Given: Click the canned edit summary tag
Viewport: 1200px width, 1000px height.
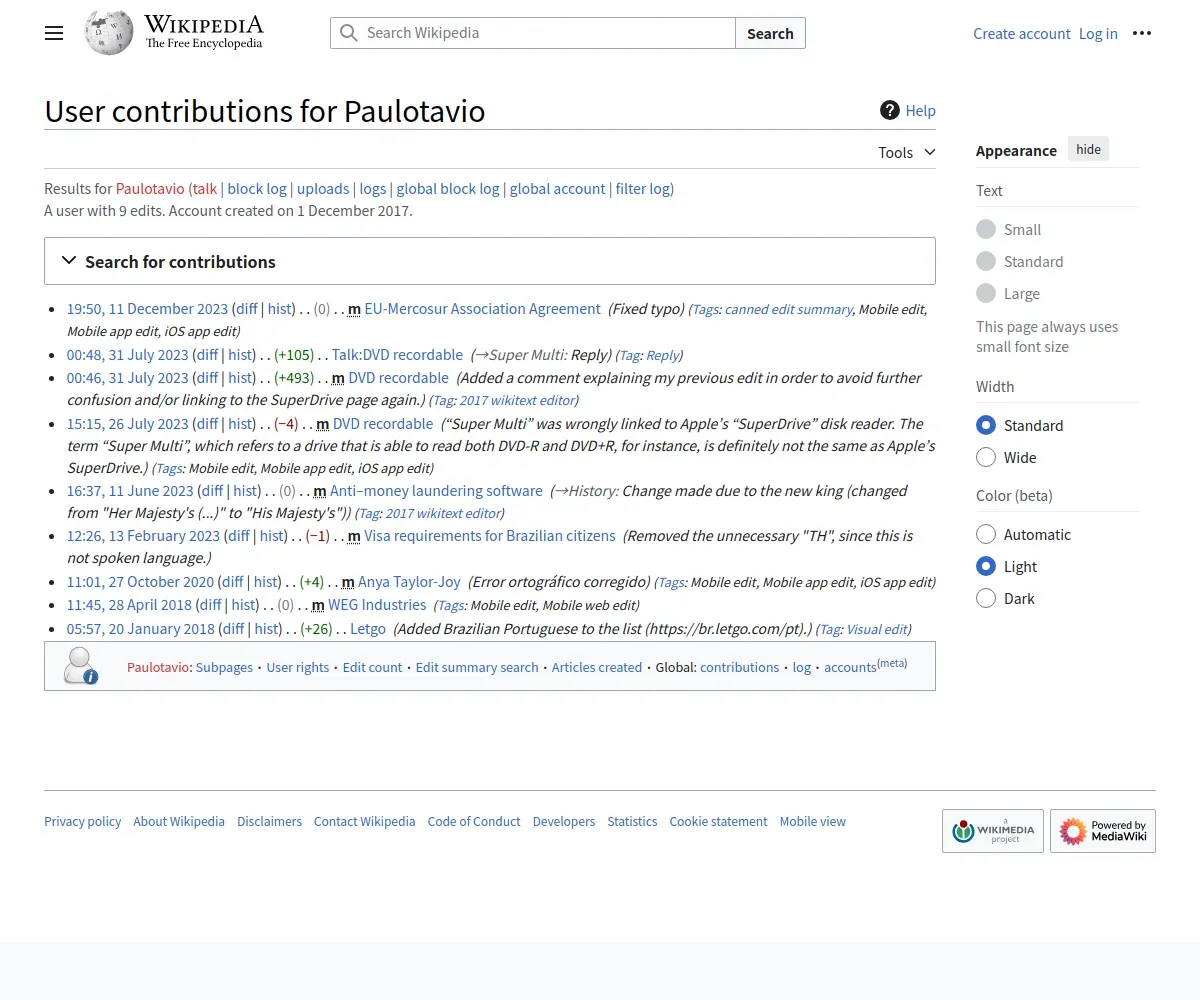Looking at the screenshot, I should coord(789,310).
